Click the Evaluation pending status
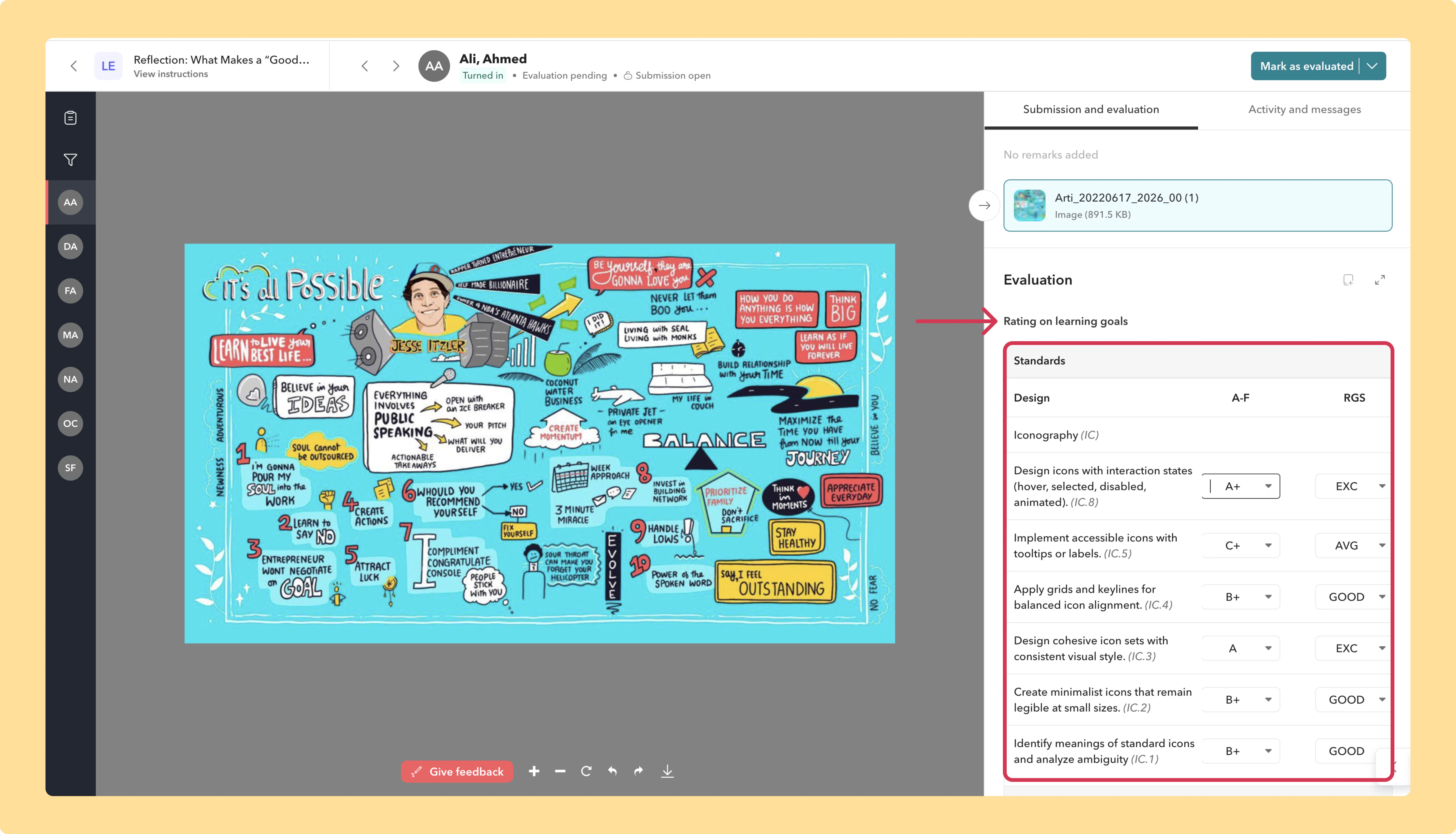This screenshot has width=1456, height=834. [564, 76]
